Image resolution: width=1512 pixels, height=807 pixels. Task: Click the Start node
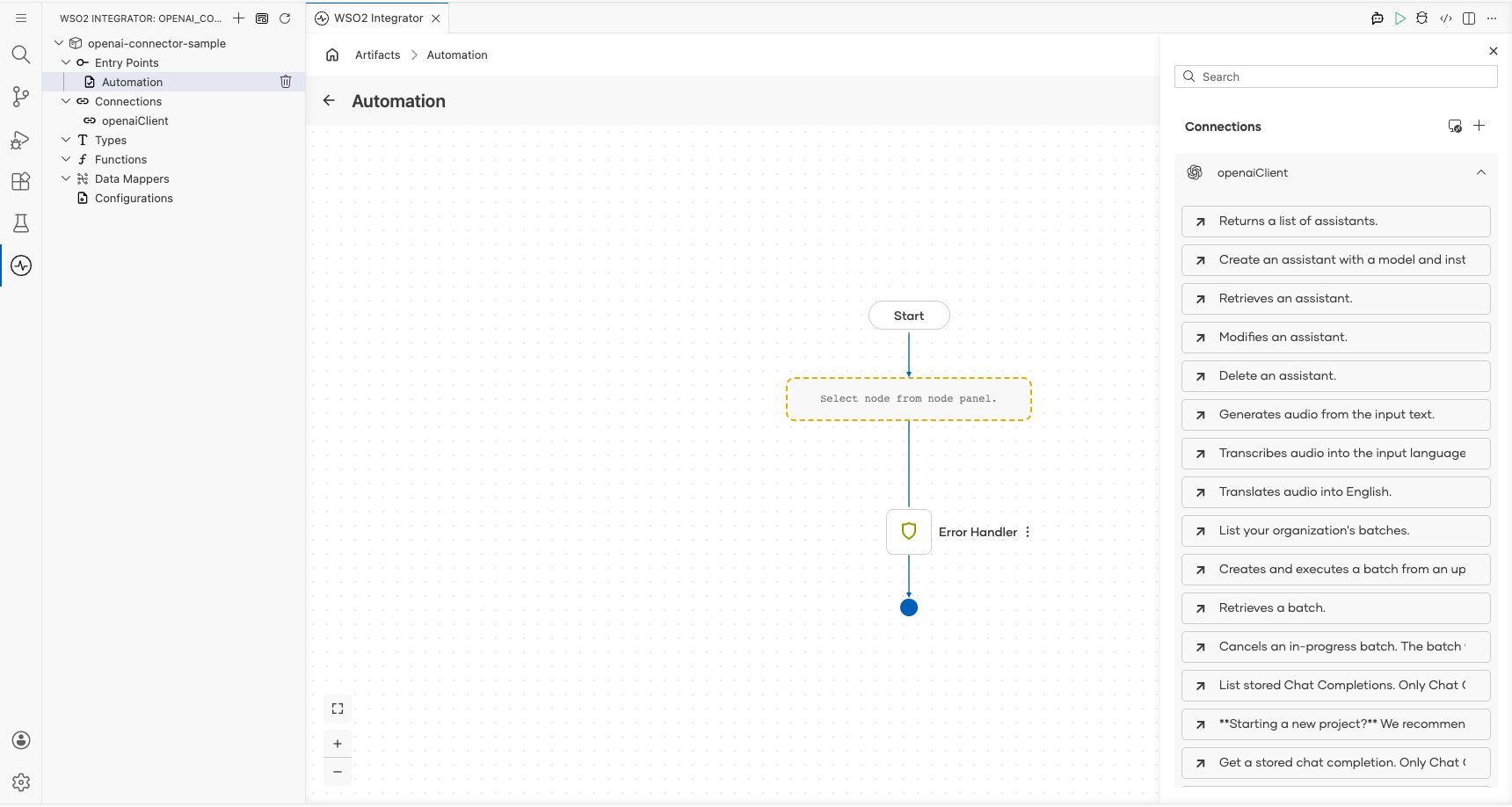coord(909,316)
